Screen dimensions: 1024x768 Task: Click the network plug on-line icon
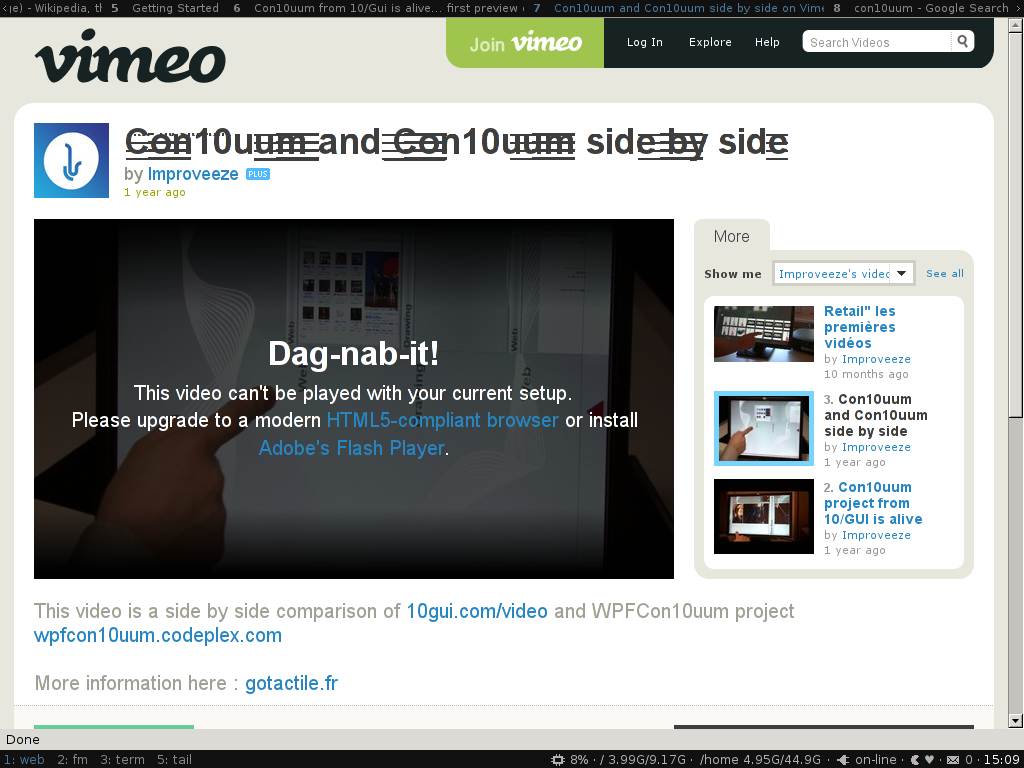845,760
